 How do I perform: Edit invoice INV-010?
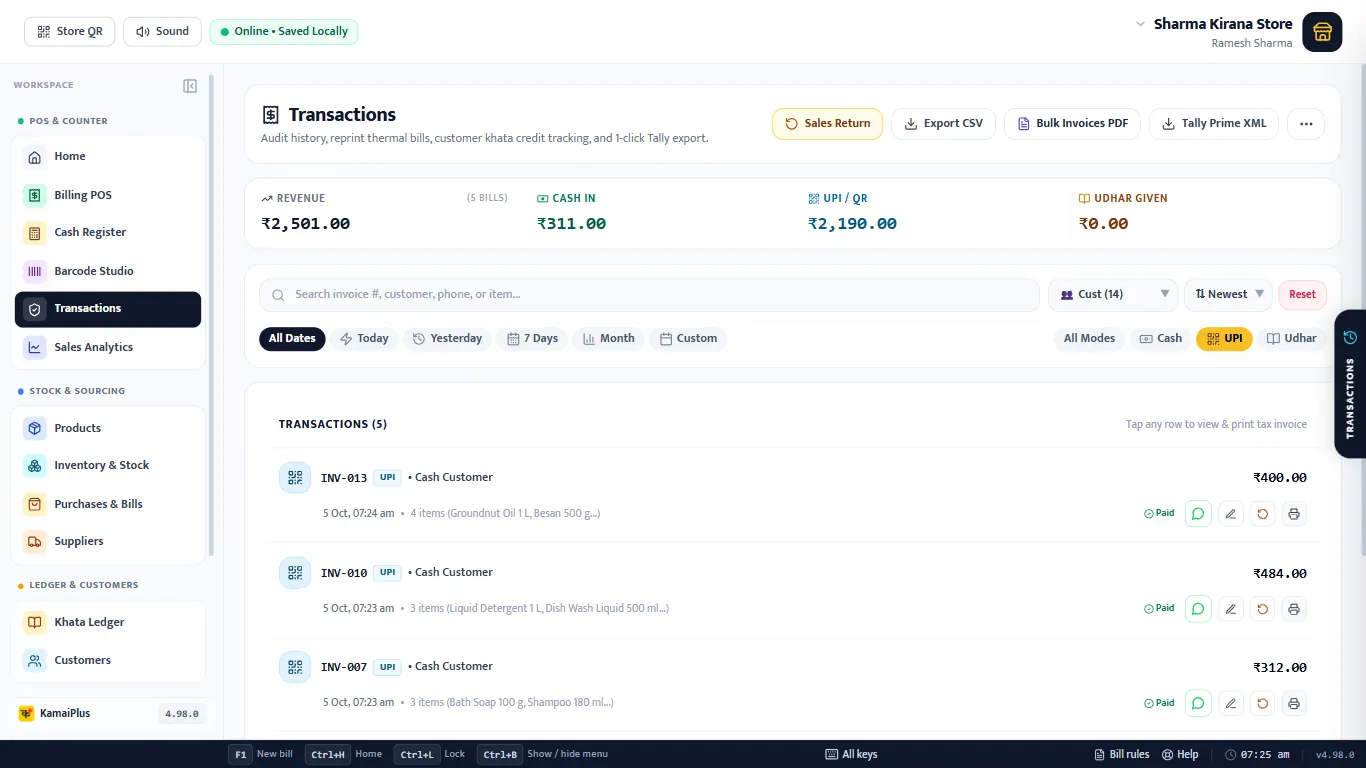click(1231, 609)
